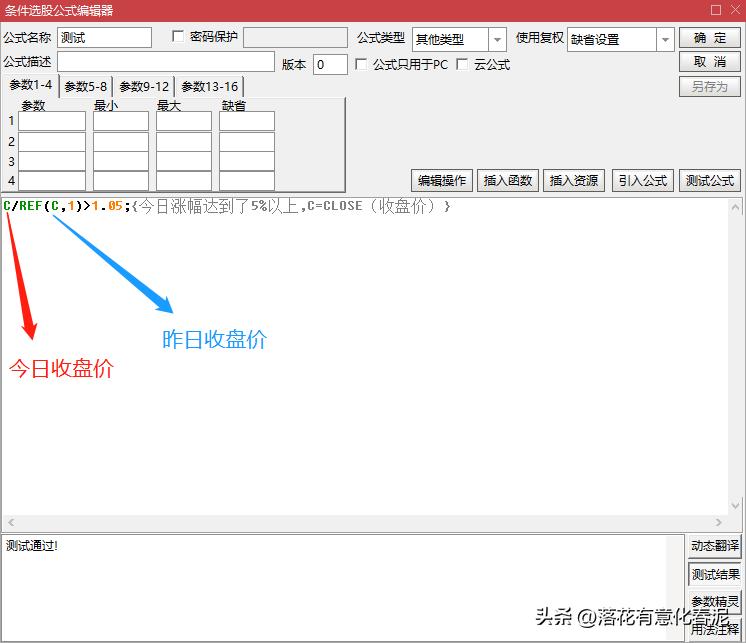Click the 插入资源 button
This screenshot has width=746, height=643.
[574, 180]
